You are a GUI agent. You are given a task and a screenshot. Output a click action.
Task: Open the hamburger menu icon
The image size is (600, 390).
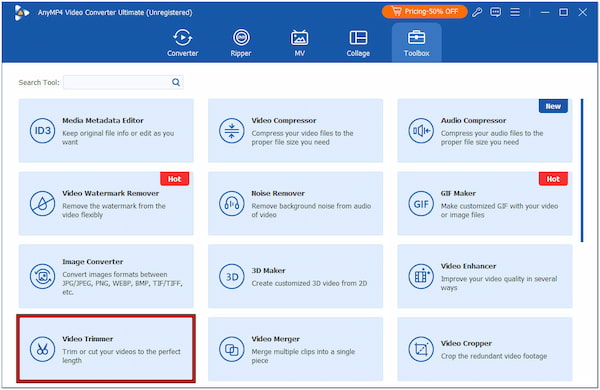(x=515, y=12)
